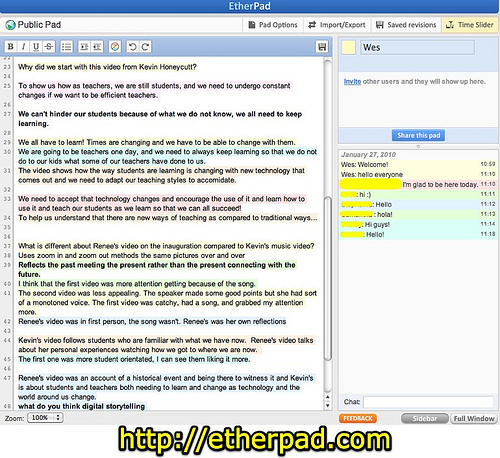
Task: Click the line 'Uses zoom in and zoom out methods'
Action: (x=132, y=256)
